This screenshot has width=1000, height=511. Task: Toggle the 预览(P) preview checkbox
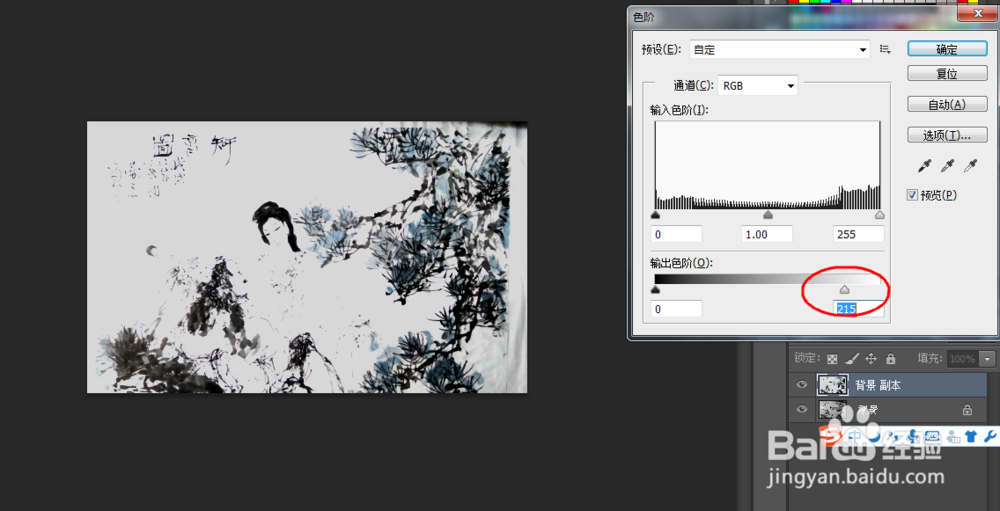912,195
